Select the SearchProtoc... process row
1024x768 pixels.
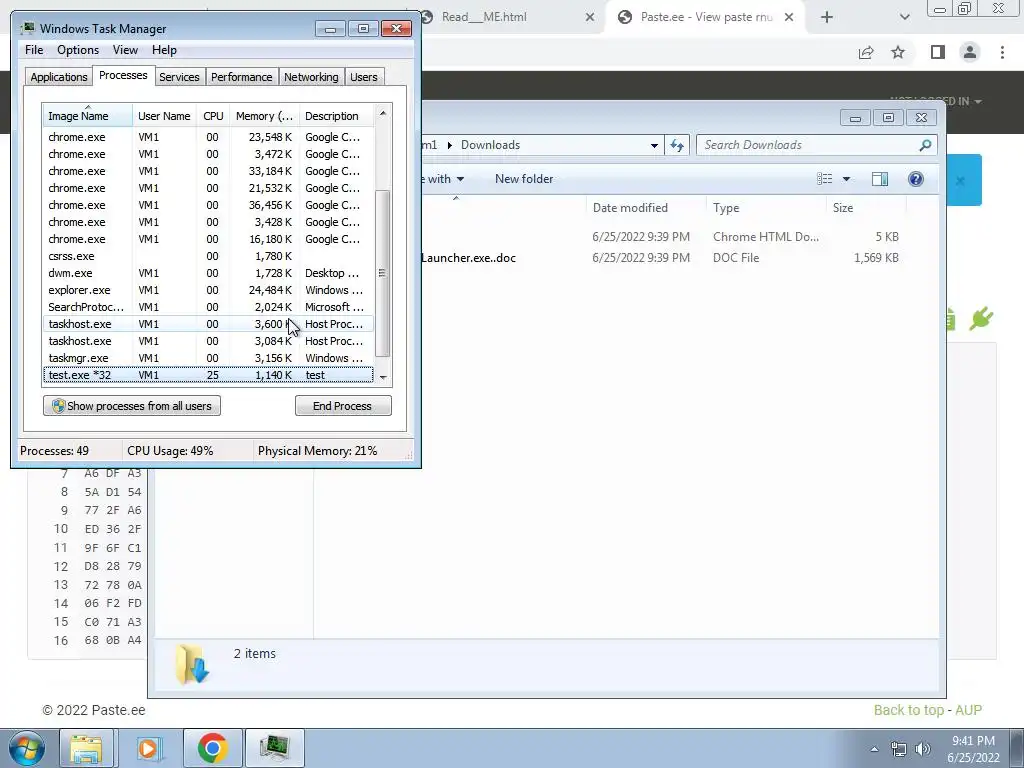(208, 307)
